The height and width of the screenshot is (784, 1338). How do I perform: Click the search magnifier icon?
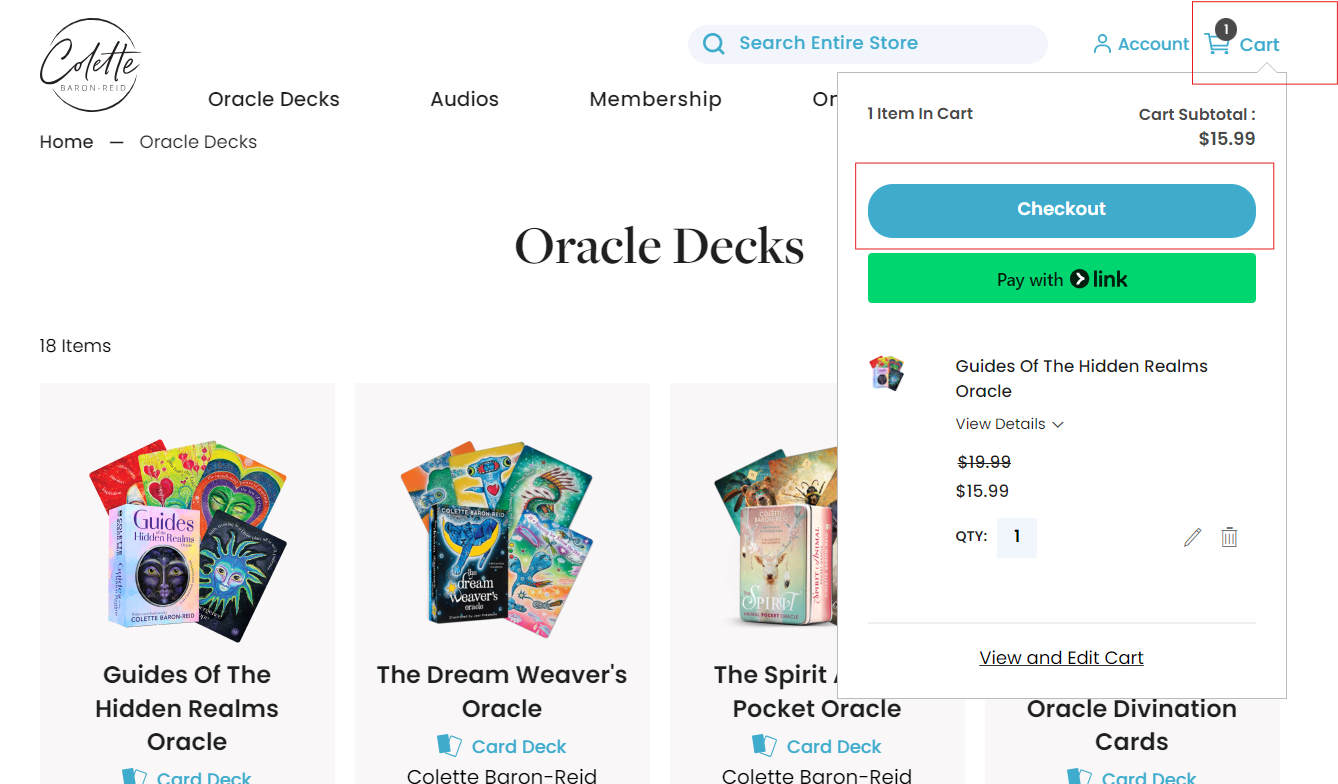(713, 44)
